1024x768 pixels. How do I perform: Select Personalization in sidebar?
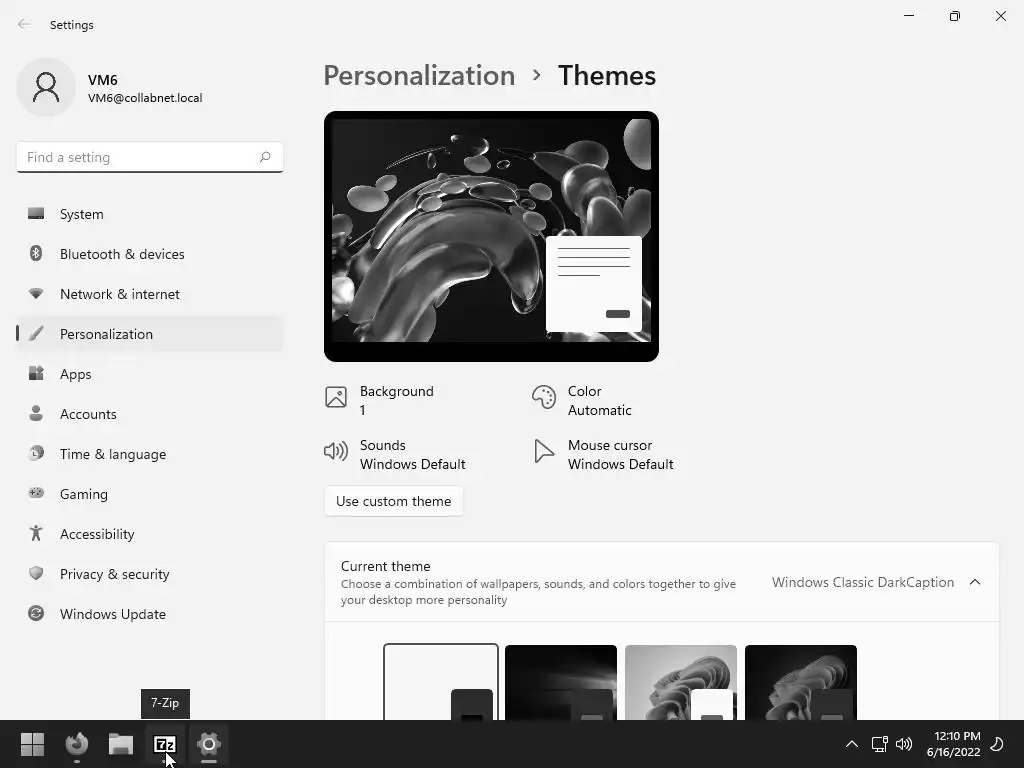tap(150, 334)
